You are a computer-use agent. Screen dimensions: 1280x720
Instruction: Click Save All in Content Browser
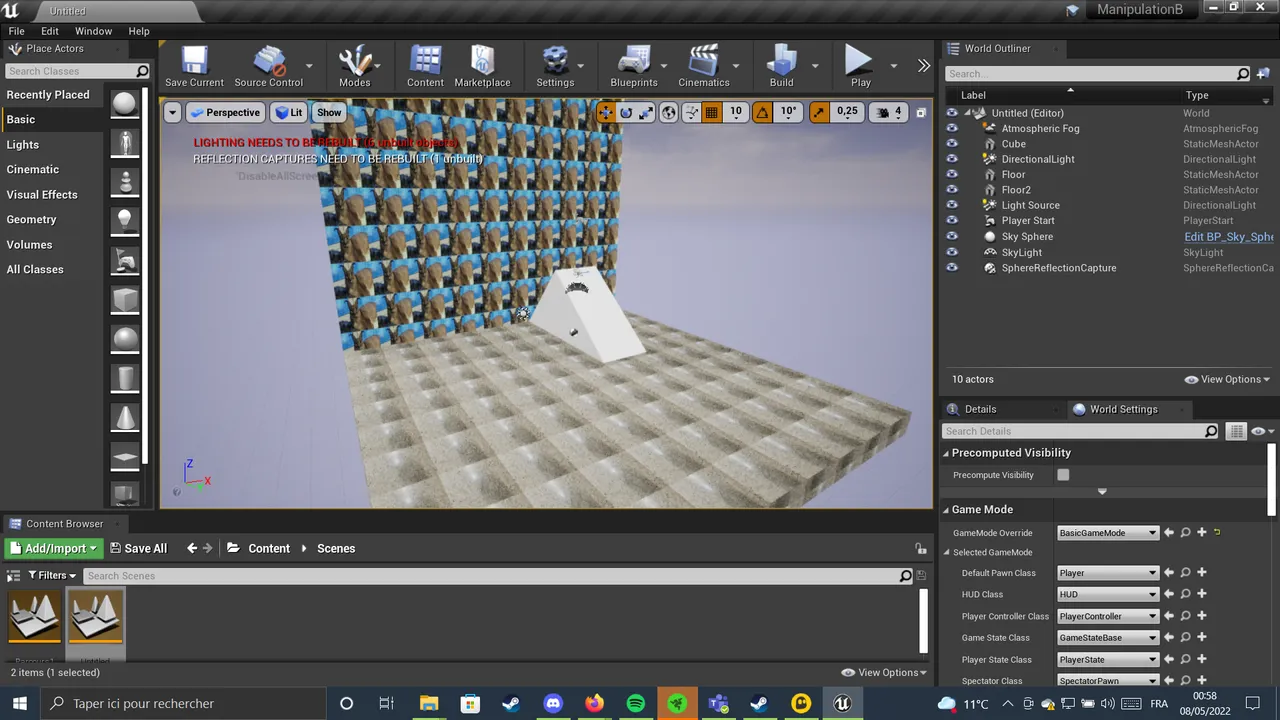(x=138, y=548)
